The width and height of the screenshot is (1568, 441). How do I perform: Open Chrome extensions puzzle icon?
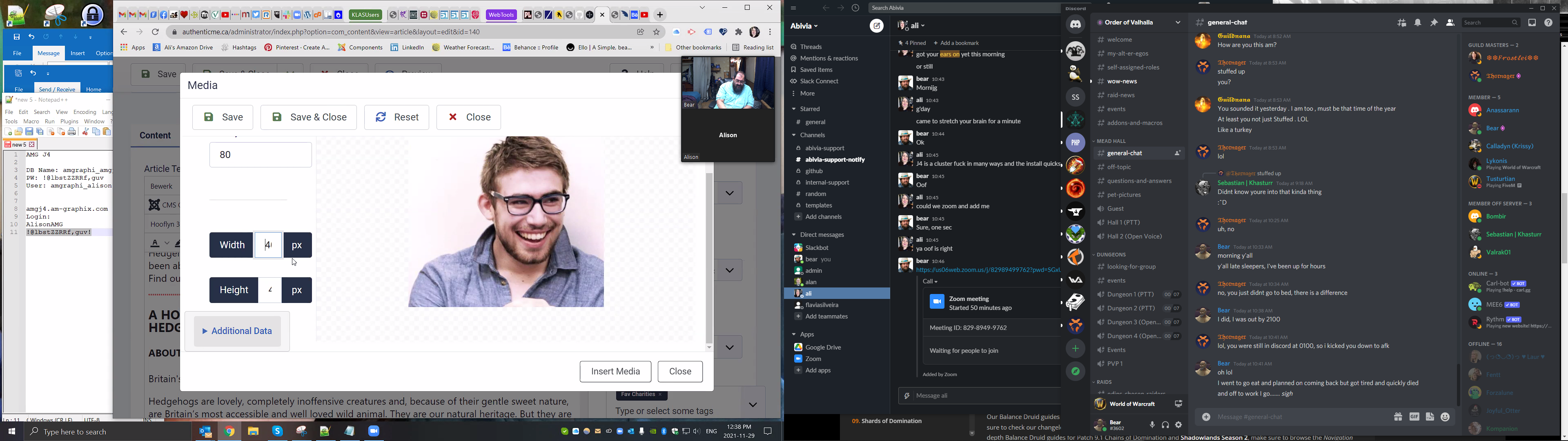tap(739, 32)
